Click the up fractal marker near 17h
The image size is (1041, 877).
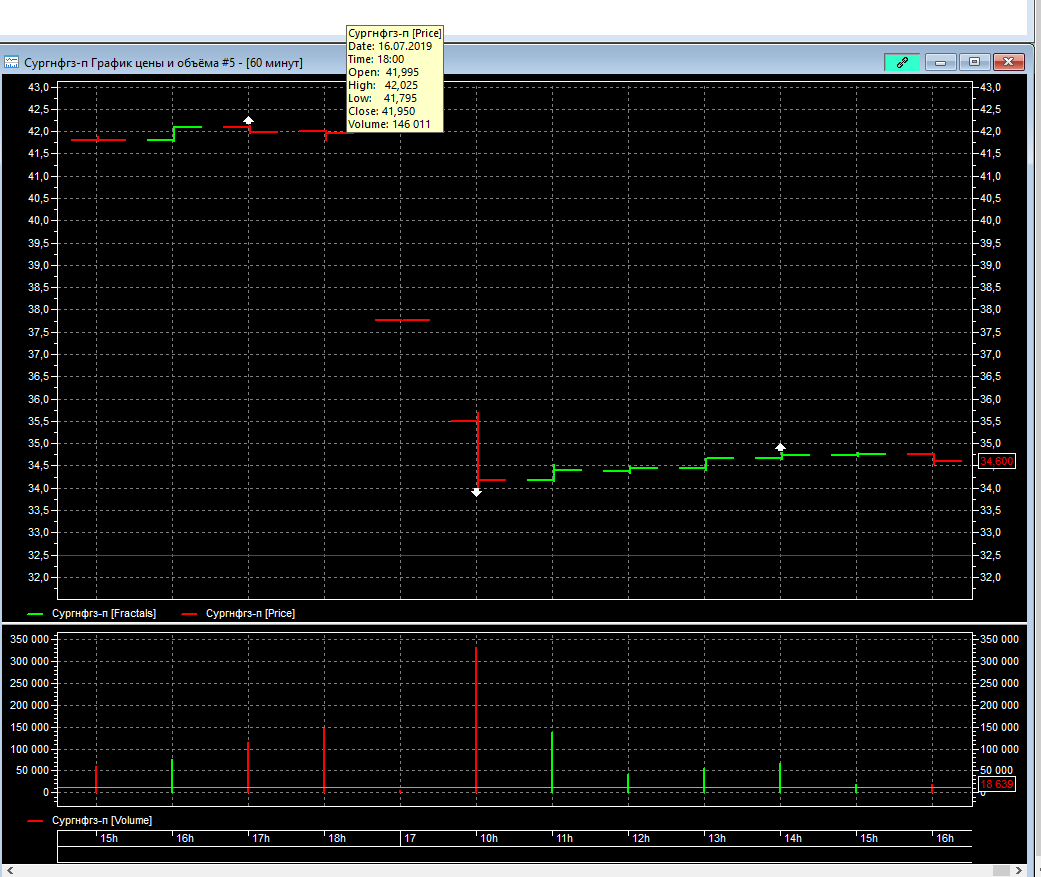coord(248,120)
